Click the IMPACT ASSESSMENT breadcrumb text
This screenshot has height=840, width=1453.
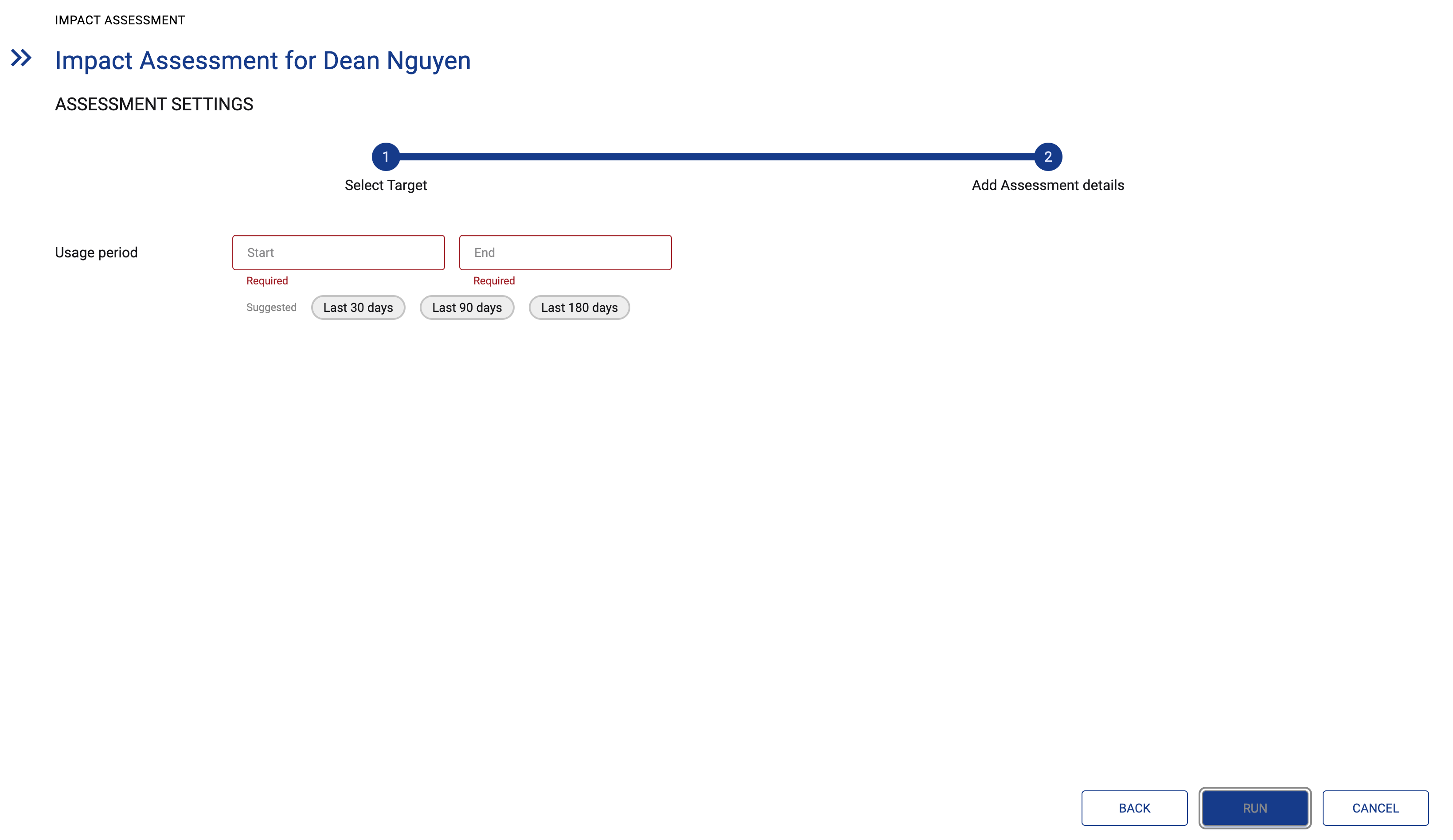point(120,20)
